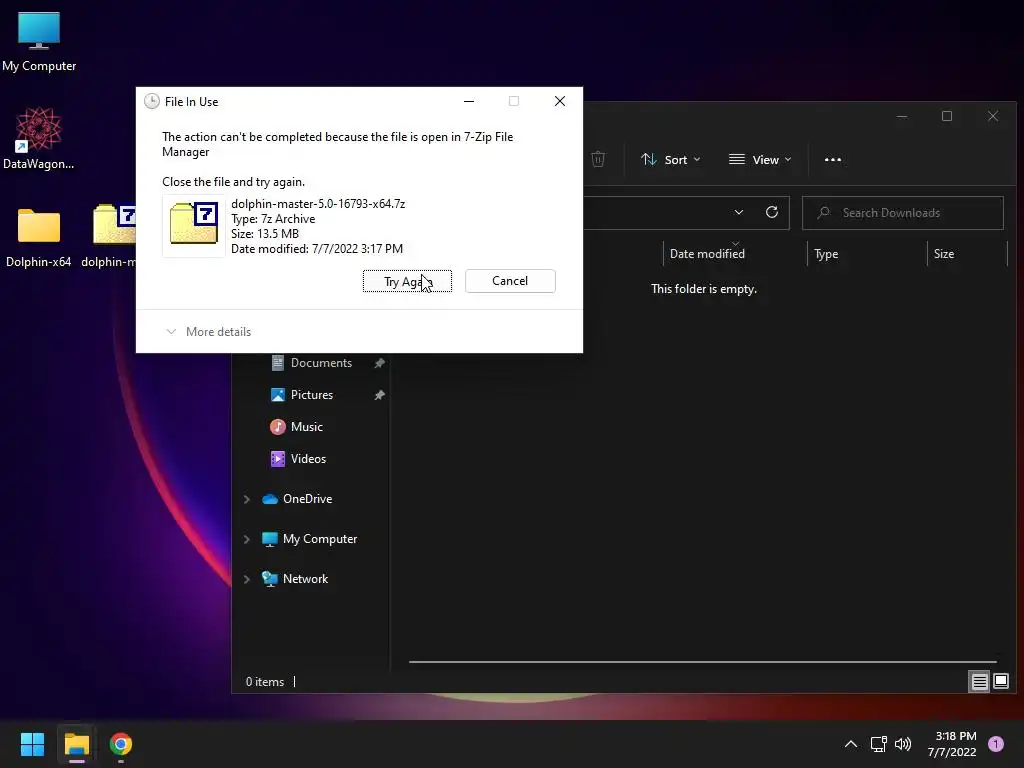Open Sort dropdown in File Explorer
Image resolution: width=1024 pixels, height=768 pixels.
(670, 160)
